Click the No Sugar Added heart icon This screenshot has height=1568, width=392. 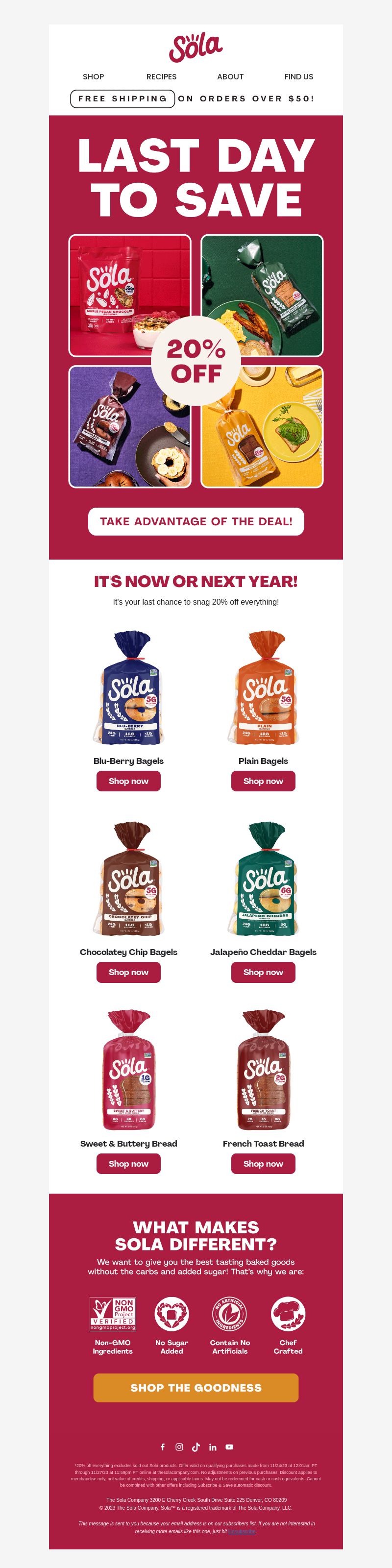point(171,1314)
